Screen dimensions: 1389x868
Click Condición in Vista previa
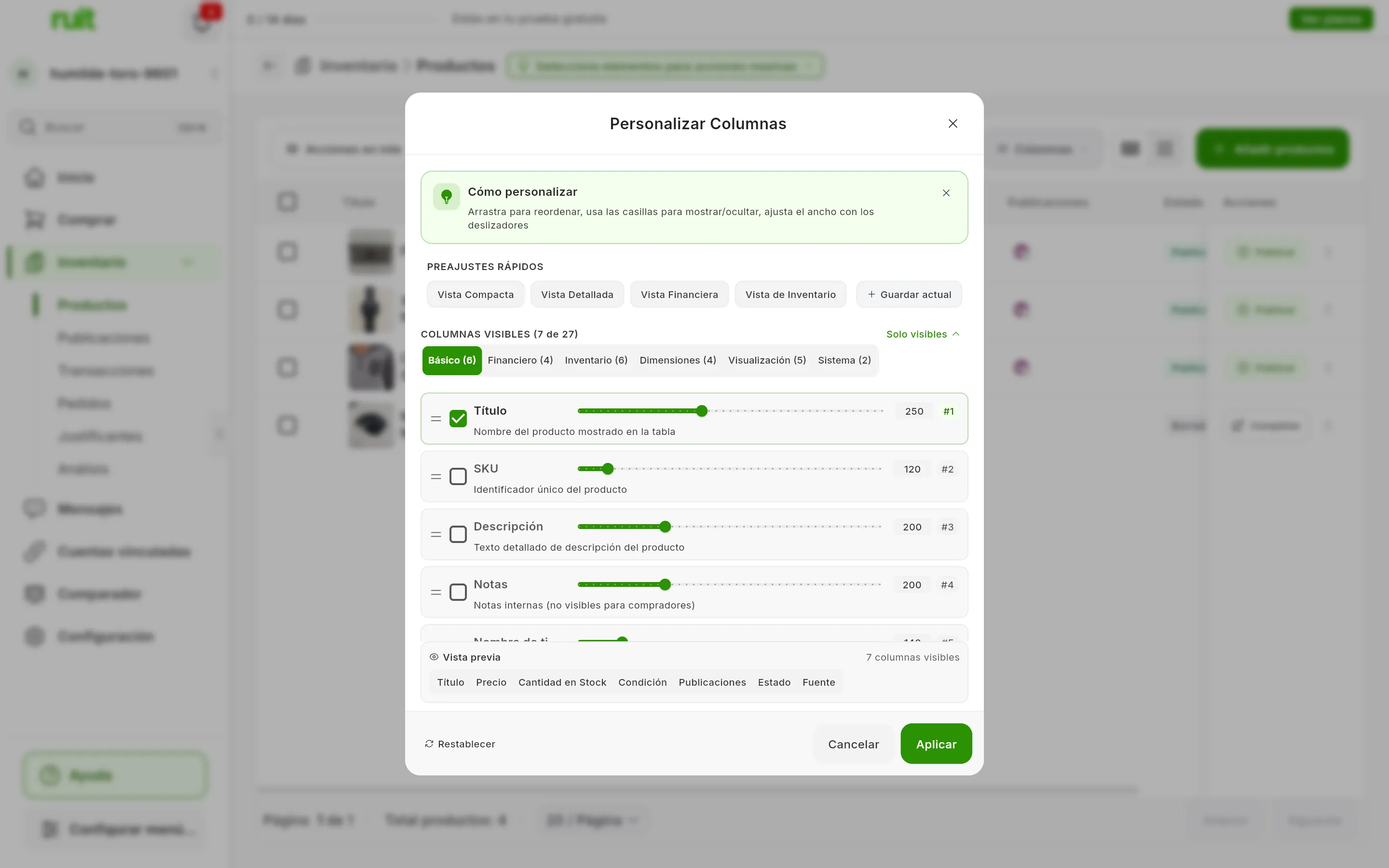642,682
